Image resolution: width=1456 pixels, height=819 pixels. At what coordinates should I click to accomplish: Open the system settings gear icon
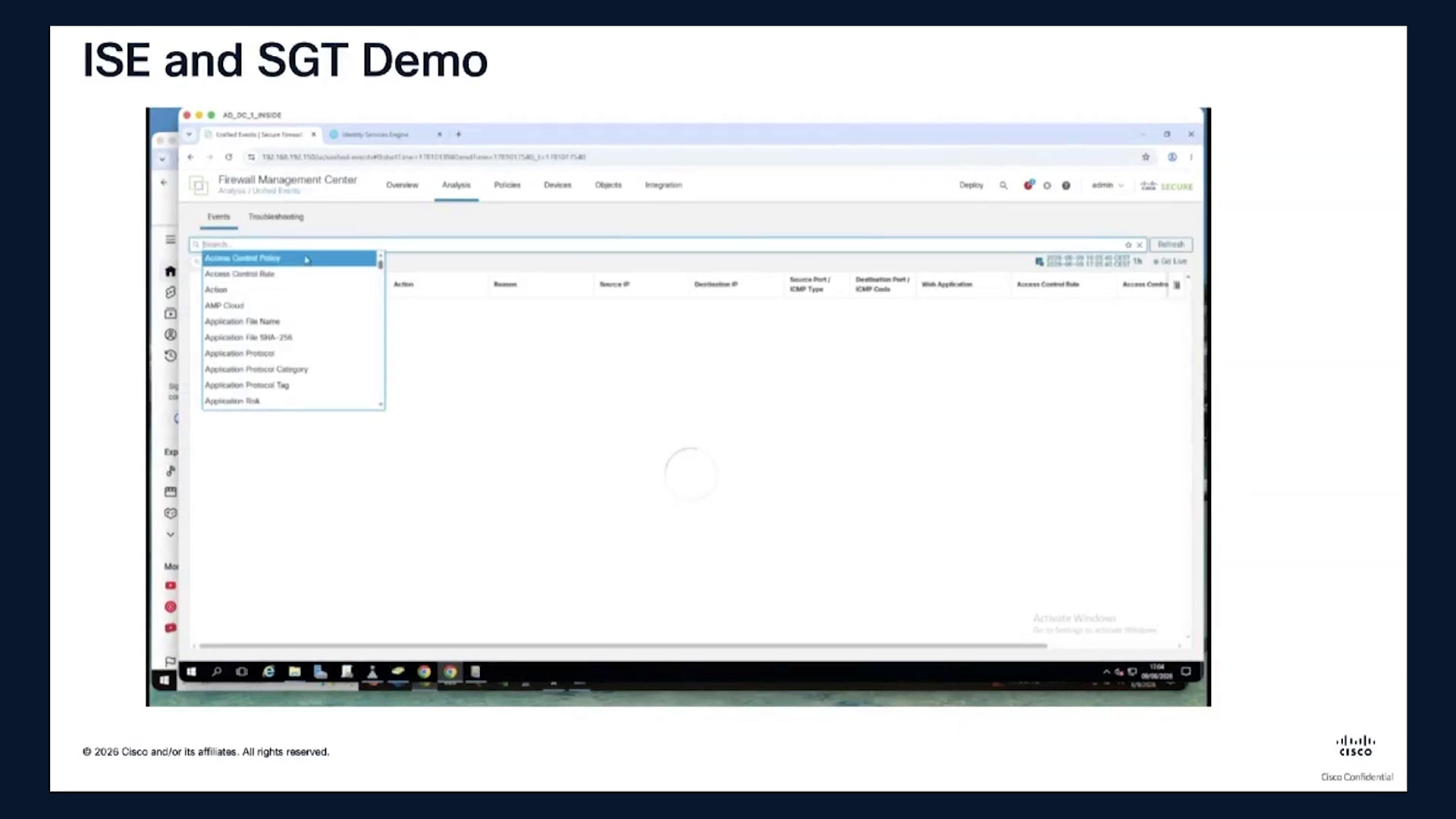(1047, 186)
